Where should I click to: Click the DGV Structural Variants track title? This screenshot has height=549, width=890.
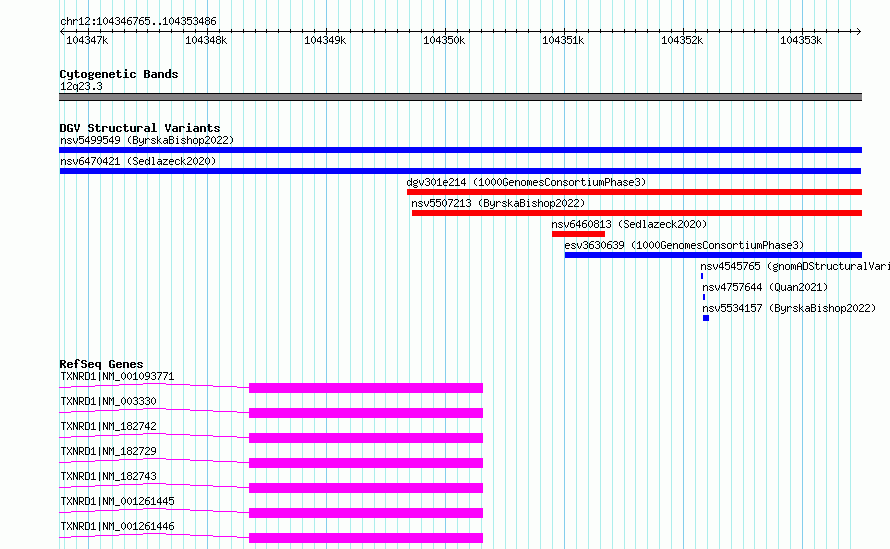tap(140, 128)
